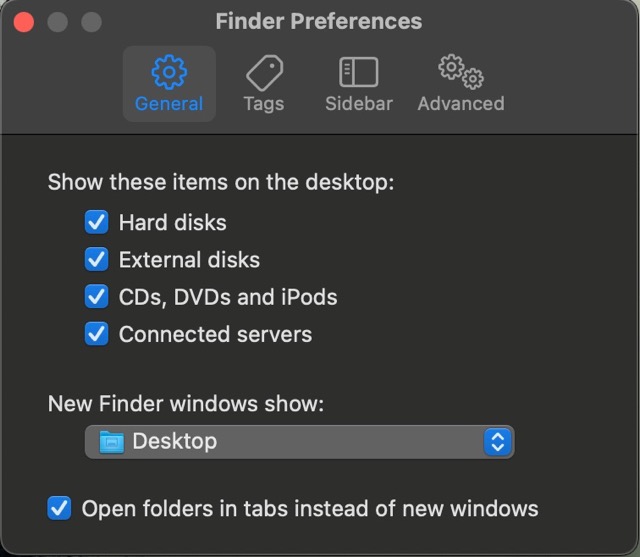The image size is (640, 557).
Task: Click the Desktop folder icon in popup
Action: [112, 441]
